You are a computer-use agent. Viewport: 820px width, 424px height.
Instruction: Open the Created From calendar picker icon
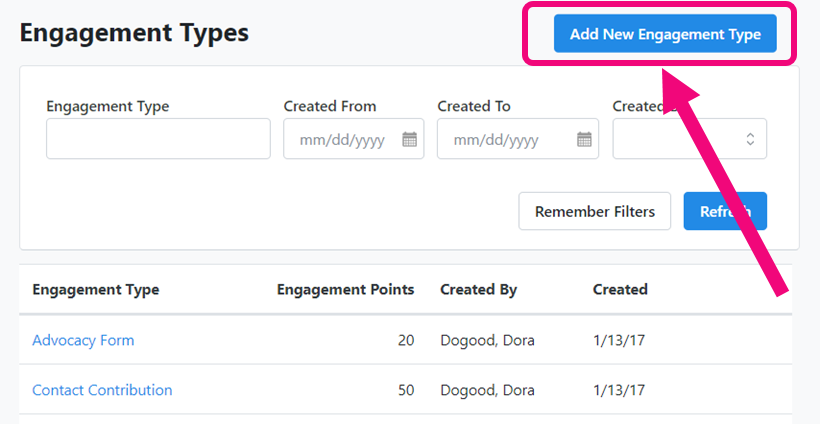click(x=409, y=140)
